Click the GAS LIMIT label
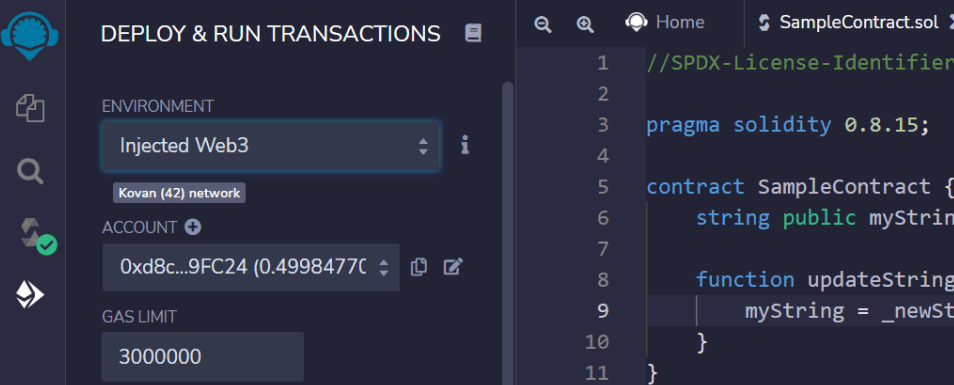Viewport: 954px width, 385px height. (x=139, y=317)
